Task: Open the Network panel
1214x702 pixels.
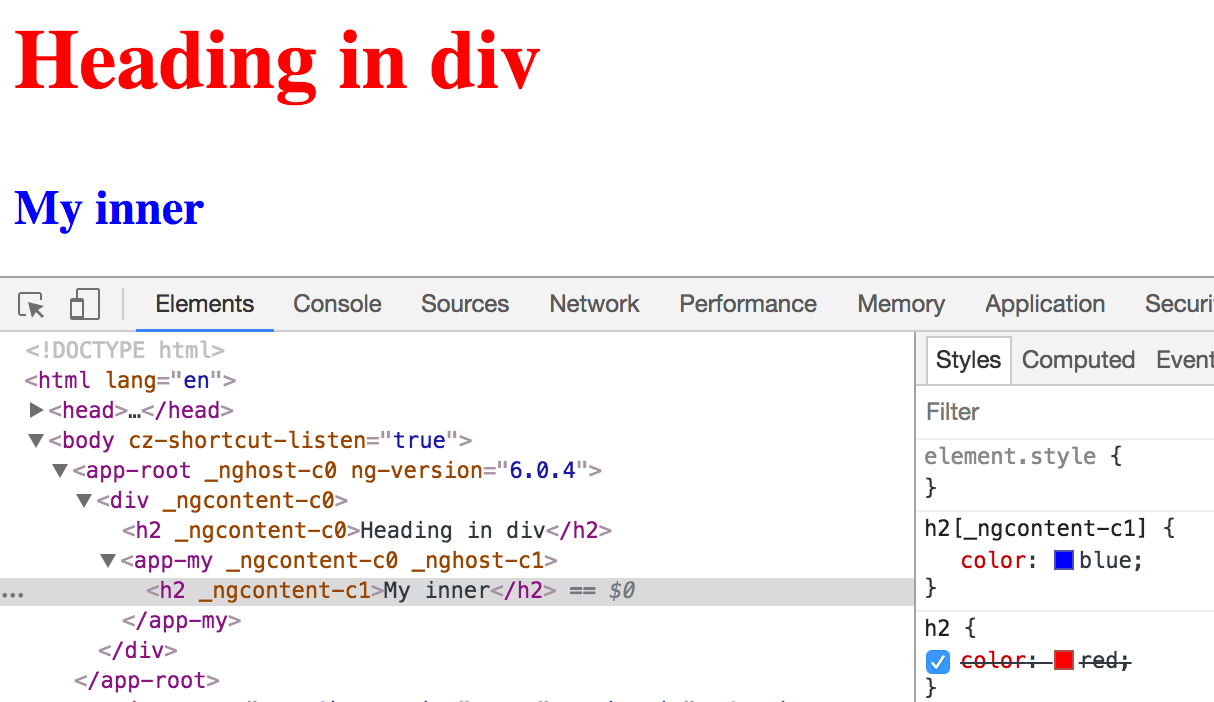Action: [593, 303]
